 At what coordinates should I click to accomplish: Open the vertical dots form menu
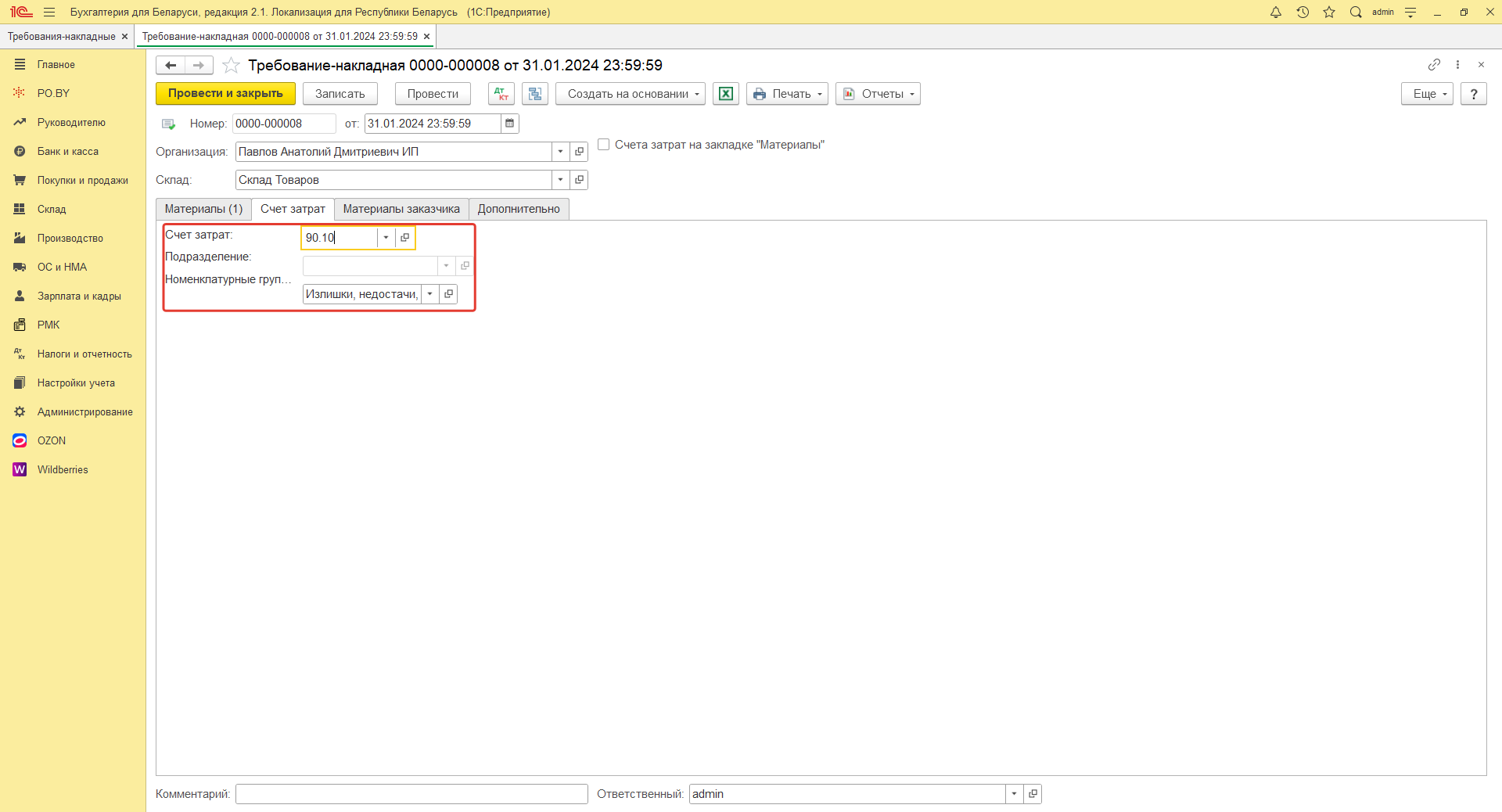[x=1457, y=64]
